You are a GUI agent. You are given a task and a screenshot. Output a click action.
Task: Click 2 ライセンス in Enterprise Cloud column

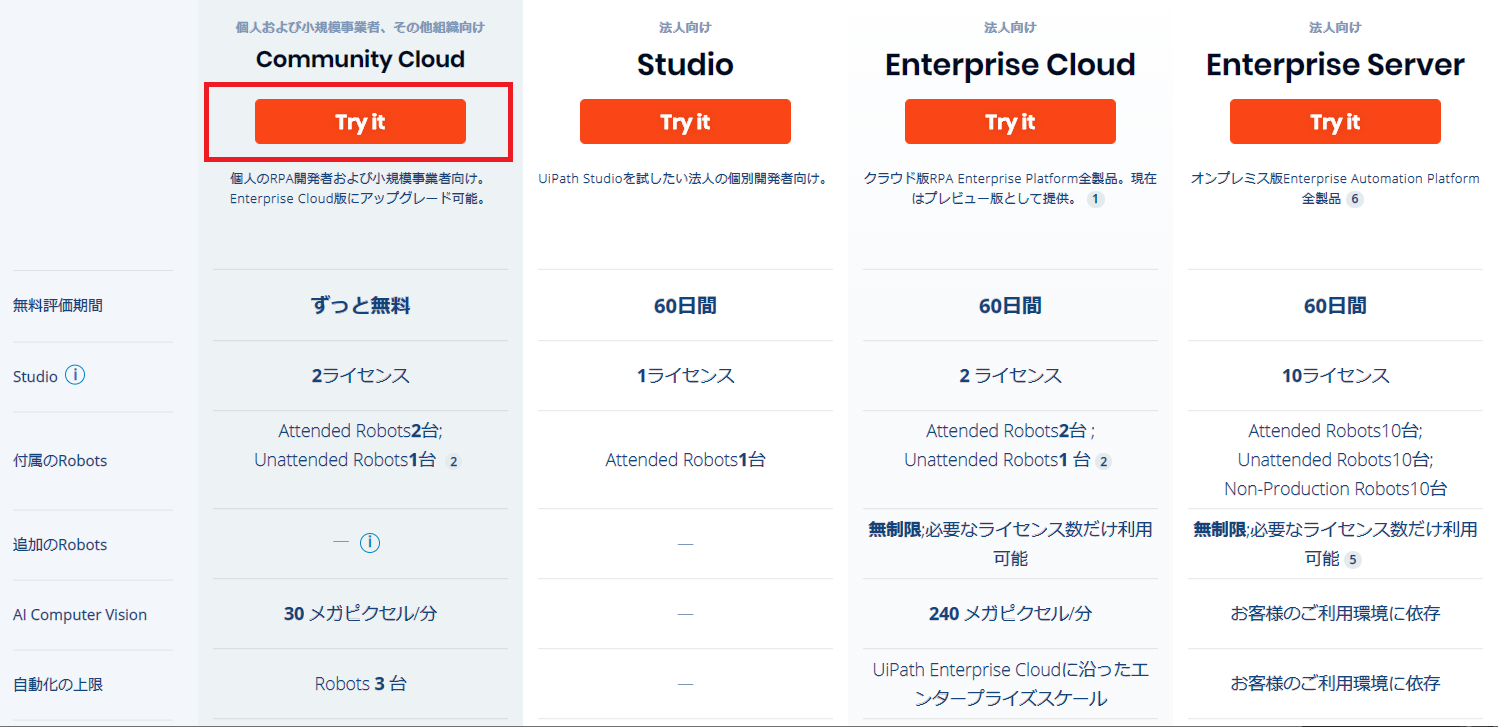(x=1010, y=376)
